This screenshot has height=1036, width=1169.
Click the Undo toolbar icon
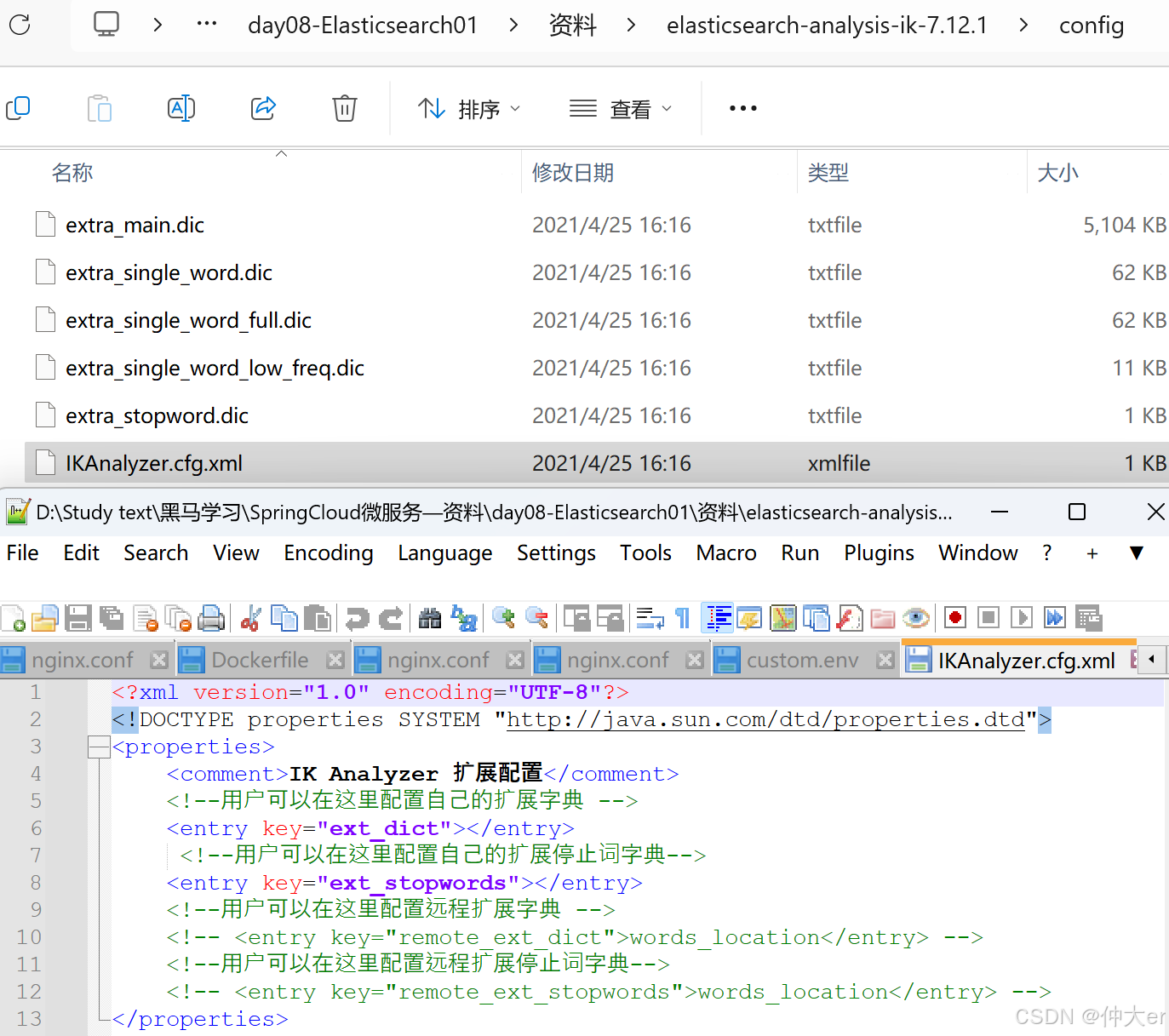pyautogui.click(x=358, y=617)
